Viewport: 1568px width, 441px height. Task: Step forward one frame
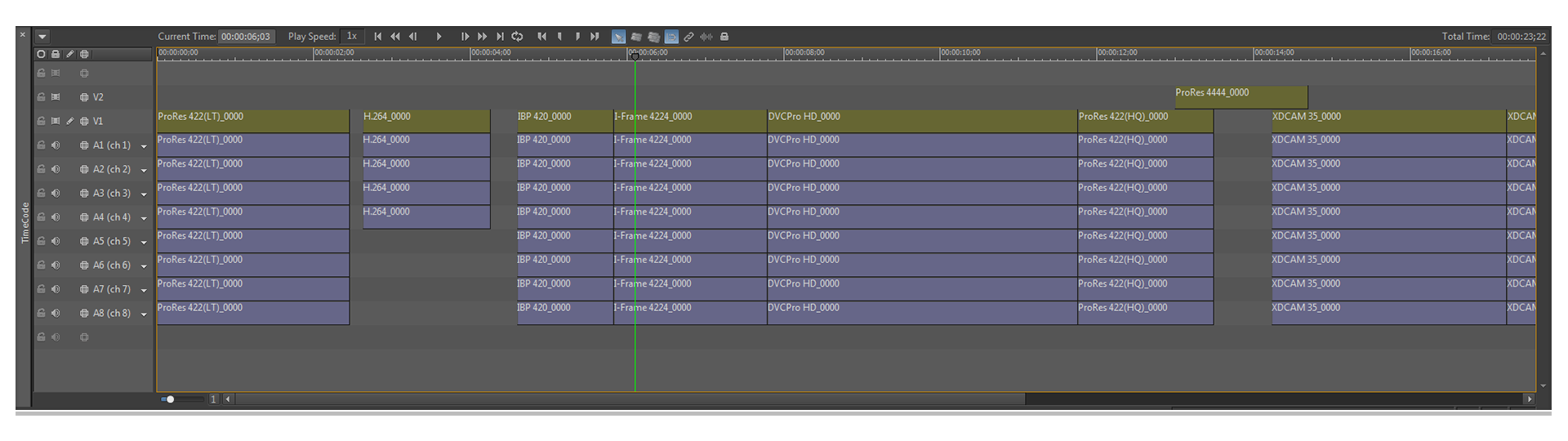465,37
